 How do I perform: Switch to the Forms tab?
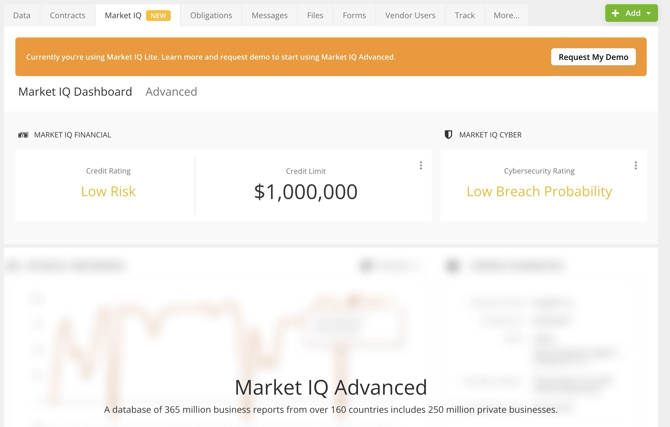(x=354, y=15)
